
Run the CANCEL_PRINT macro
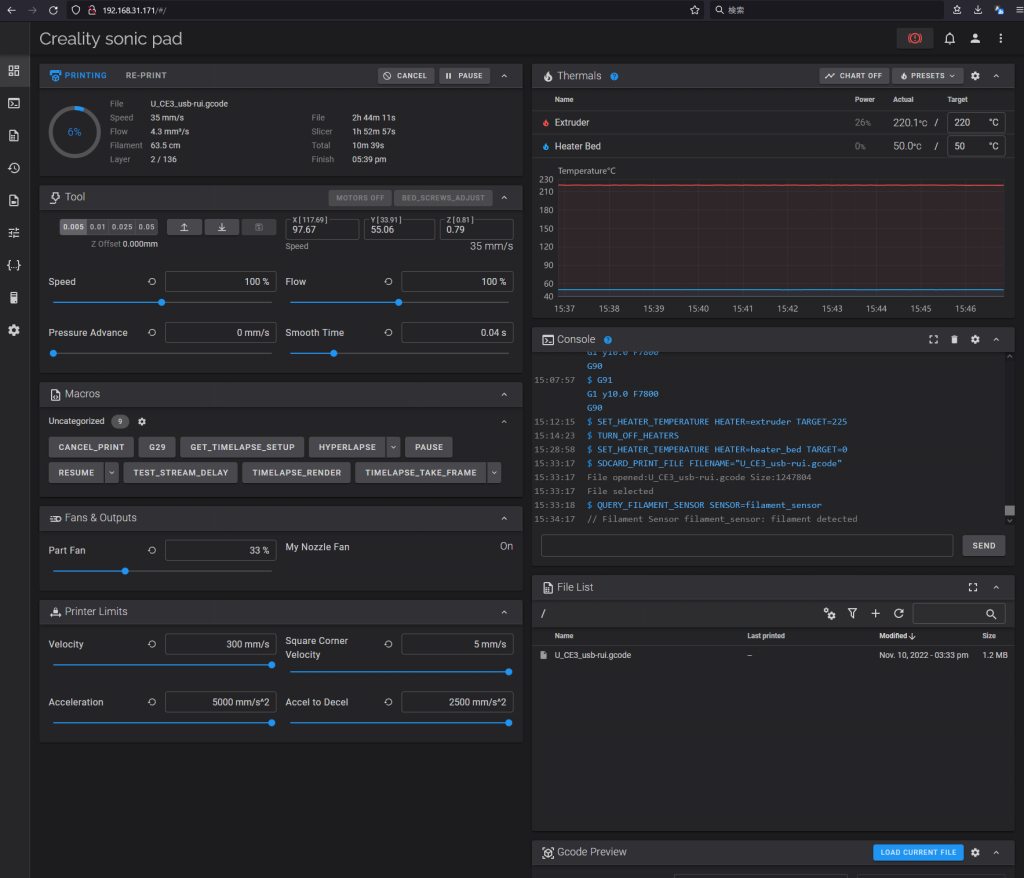[91, 447]
